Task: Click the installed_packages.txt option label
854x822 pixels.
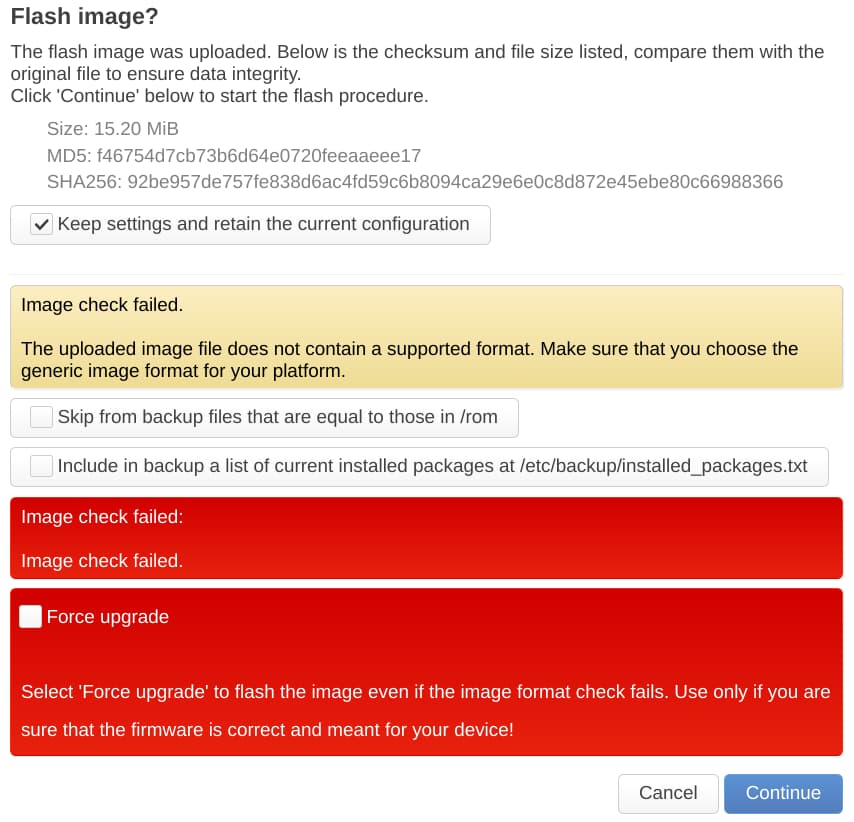Action: tap(432, 466)
